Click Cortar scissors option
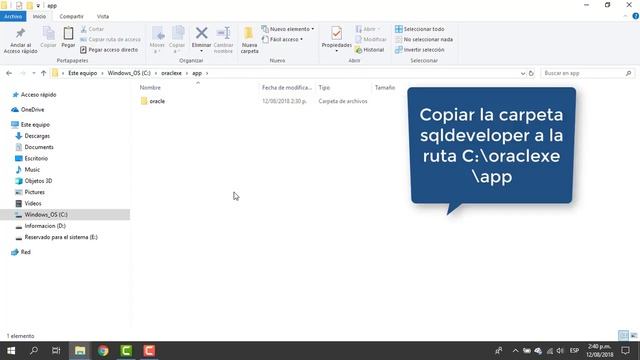The height and width of the screenshot is (360, 640). pyautogui.click(x=92, y=29)
